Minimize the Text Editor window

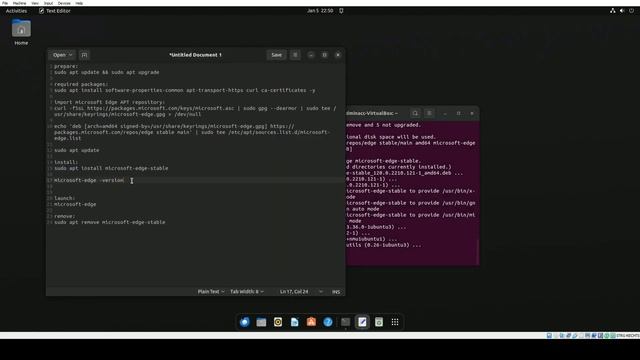[x=311, y=55]
